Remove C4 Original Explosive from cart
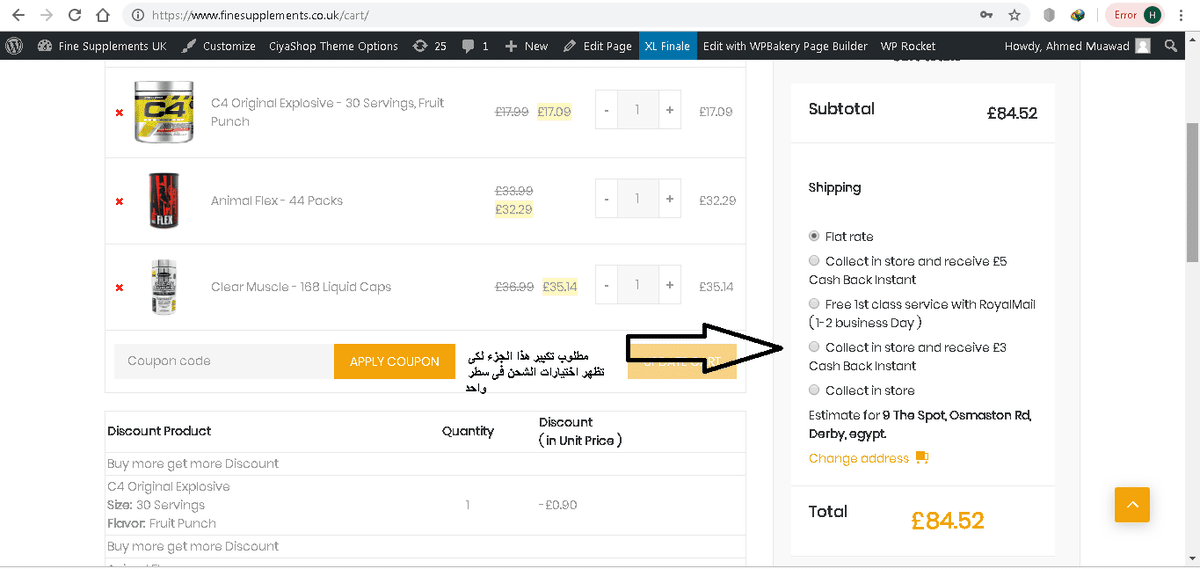 [119, 112]
